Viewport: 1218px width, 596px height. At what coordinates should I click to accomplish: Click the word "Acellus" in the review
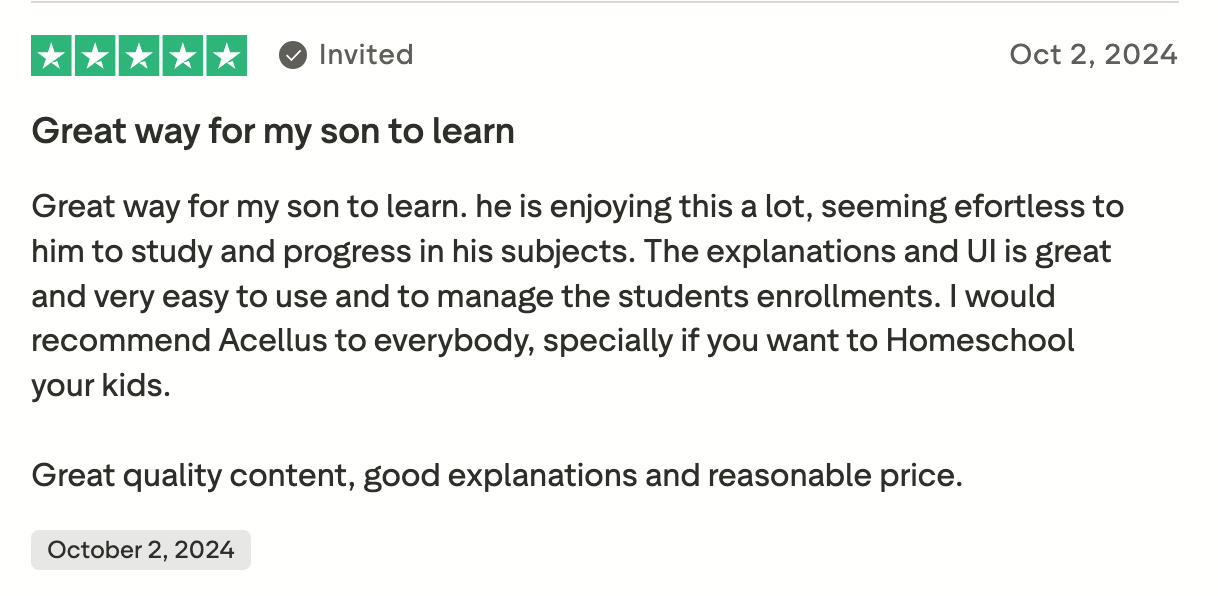coord(272,340)
